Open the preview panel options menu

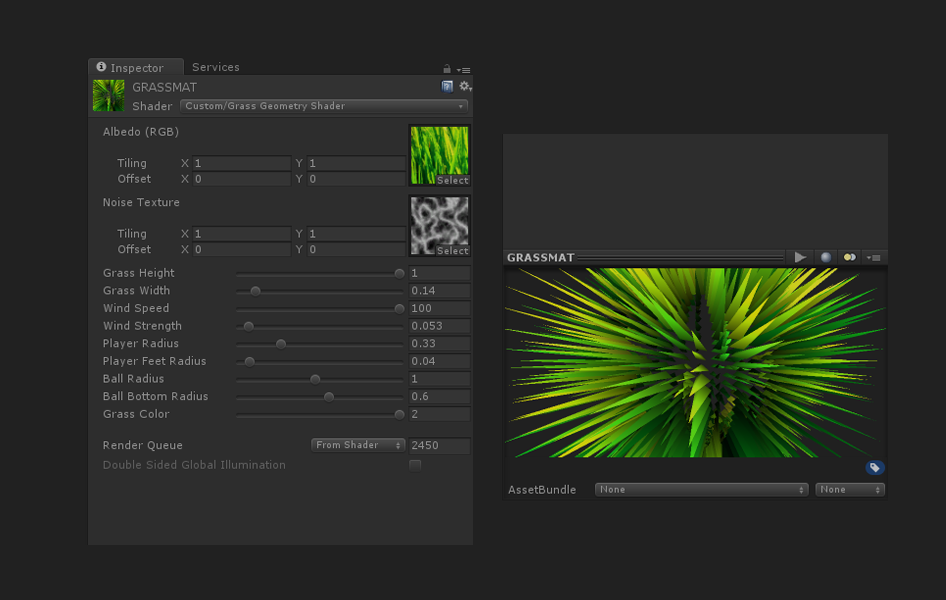point(873,258)
